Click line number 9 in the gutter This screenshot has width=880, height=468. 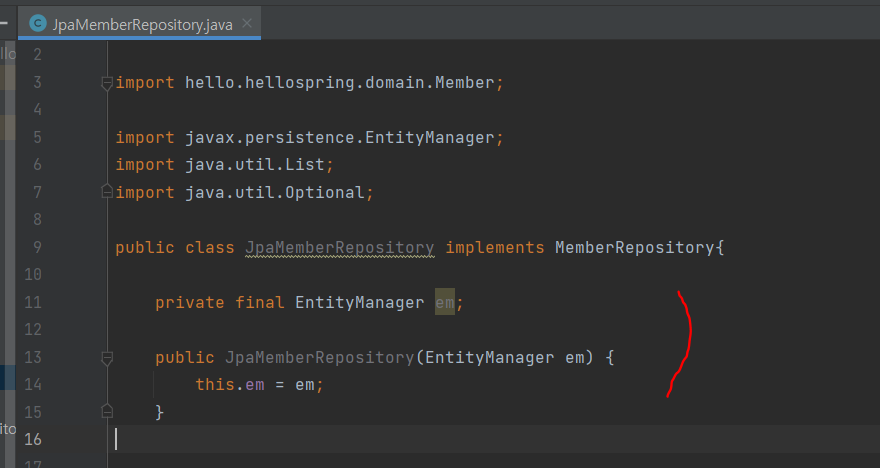pyautogui.click(x=37, y=247)
